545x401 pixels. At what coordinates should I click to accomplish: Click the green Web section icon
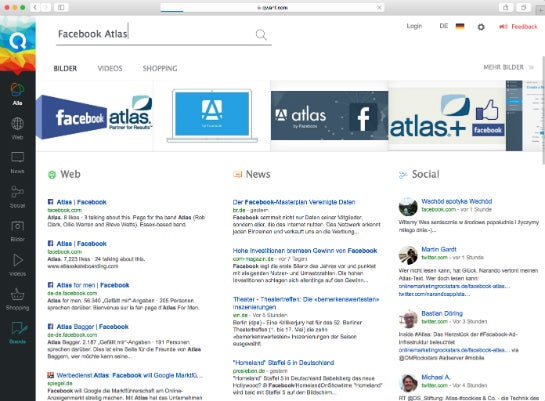(x=52, y=175)
